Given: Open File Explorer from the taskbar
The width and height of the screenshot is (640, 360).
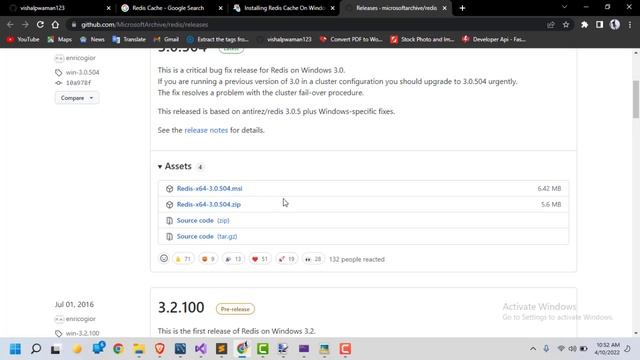Looking at the screenshot, I should 139,349.
